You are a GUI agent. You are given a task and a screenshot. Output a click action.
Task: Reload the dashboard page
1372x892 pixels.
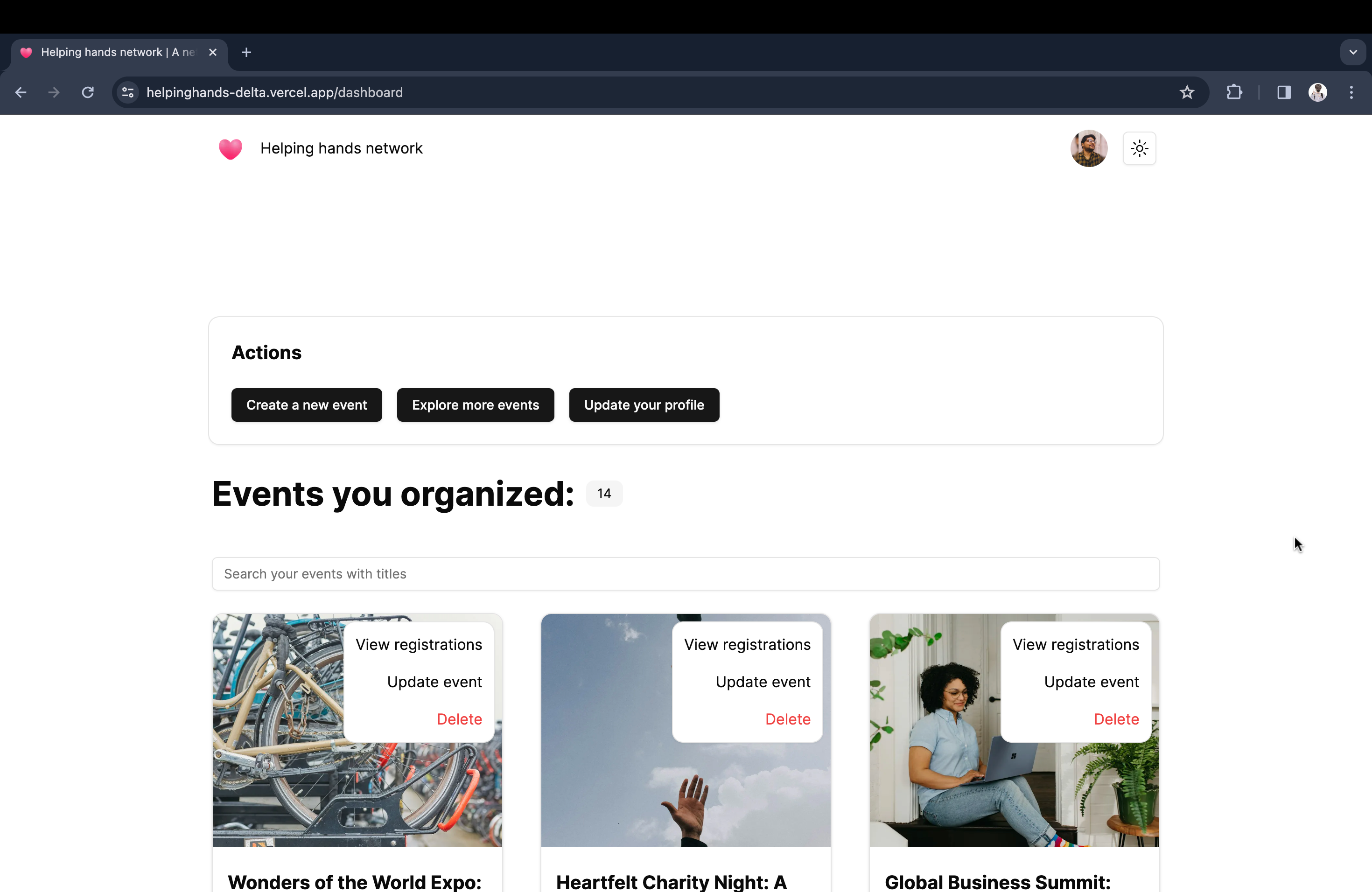click(88, 93)
